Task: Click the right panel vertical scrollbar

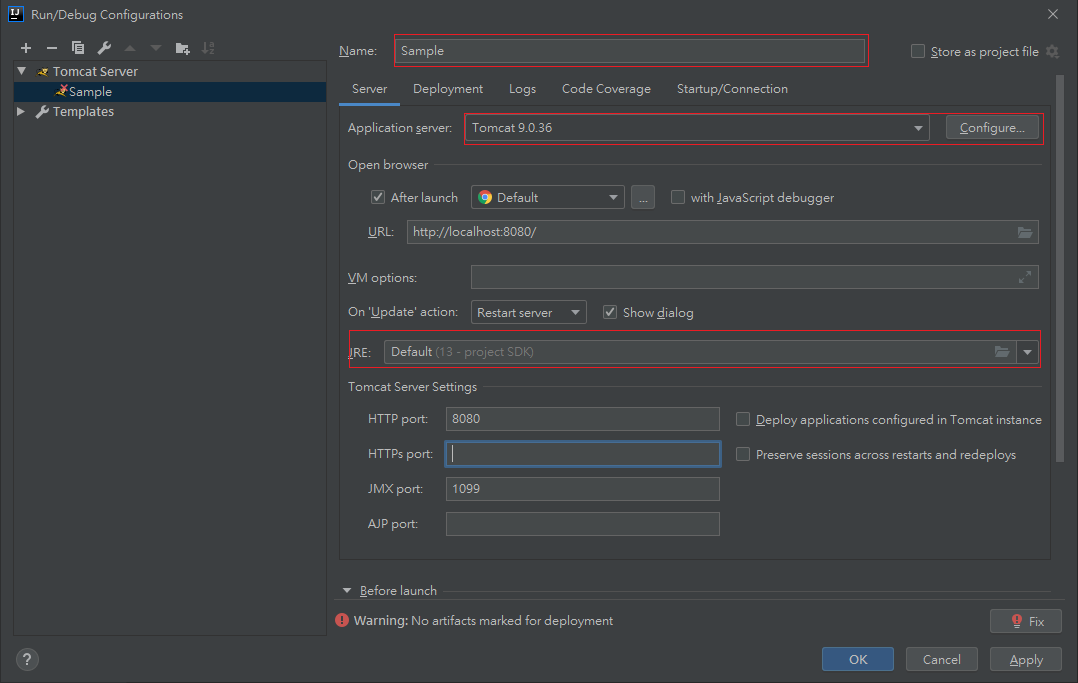Action: tap(1059, 268)
